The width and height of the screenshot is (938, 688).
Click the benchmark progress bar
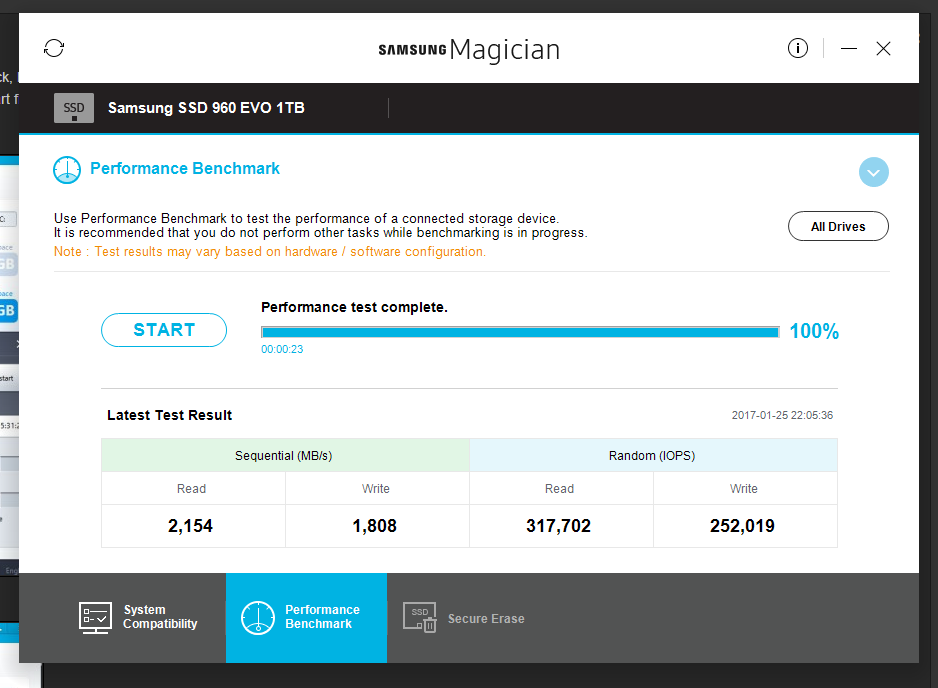click(520, 332)
